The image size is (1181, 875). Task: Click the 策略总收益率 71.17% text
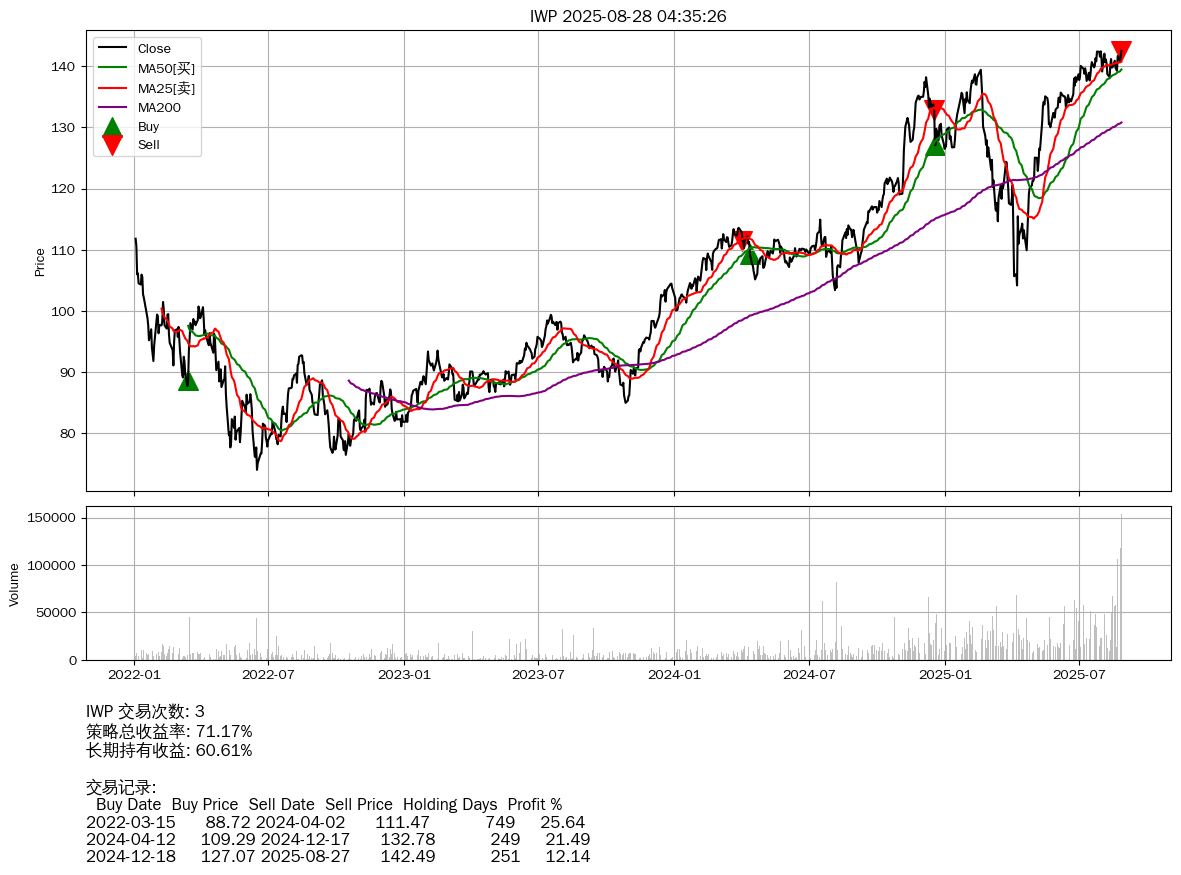[169, 731]
